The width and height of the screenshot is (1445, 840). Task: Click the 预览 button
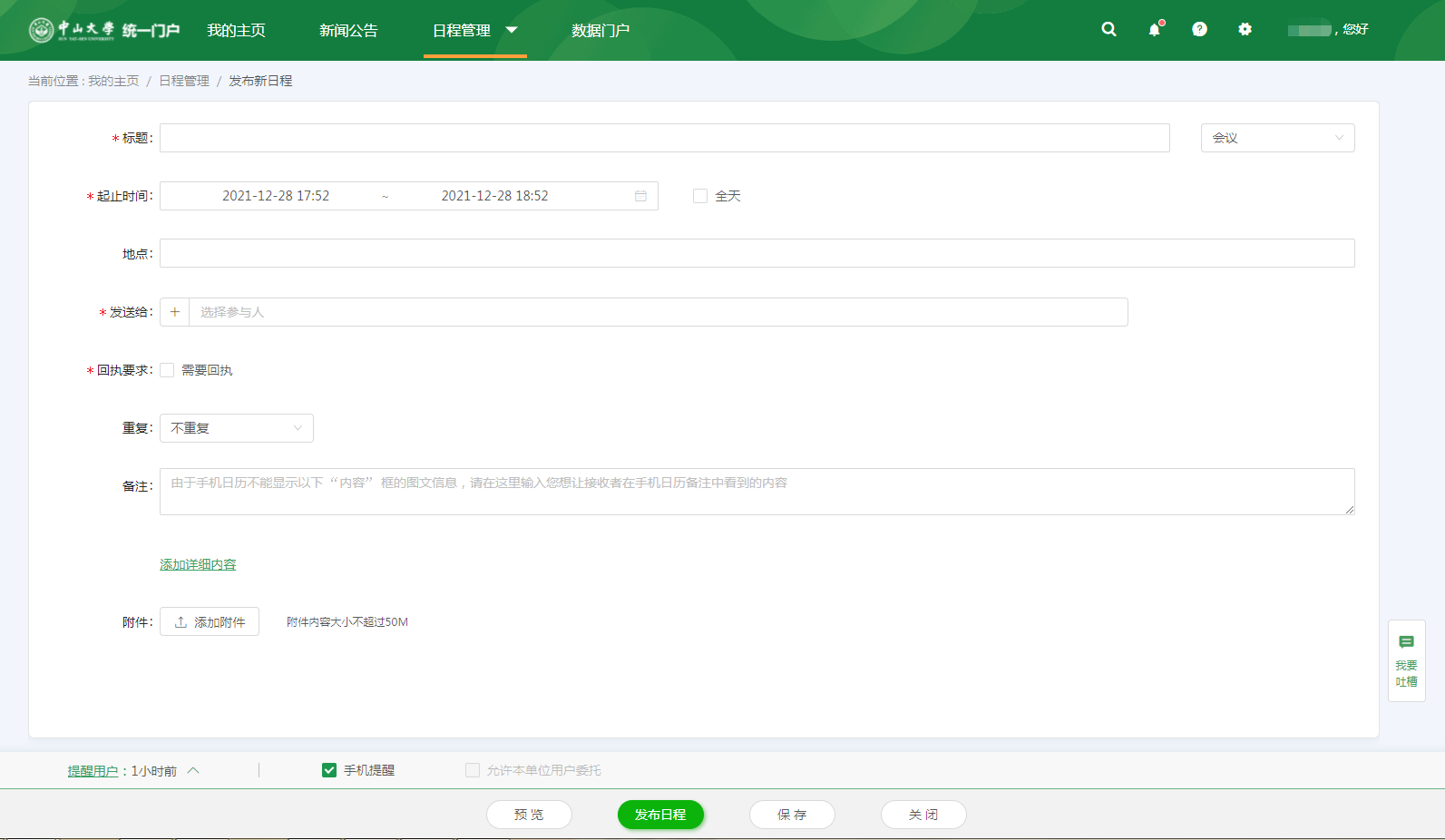(529, 815)
